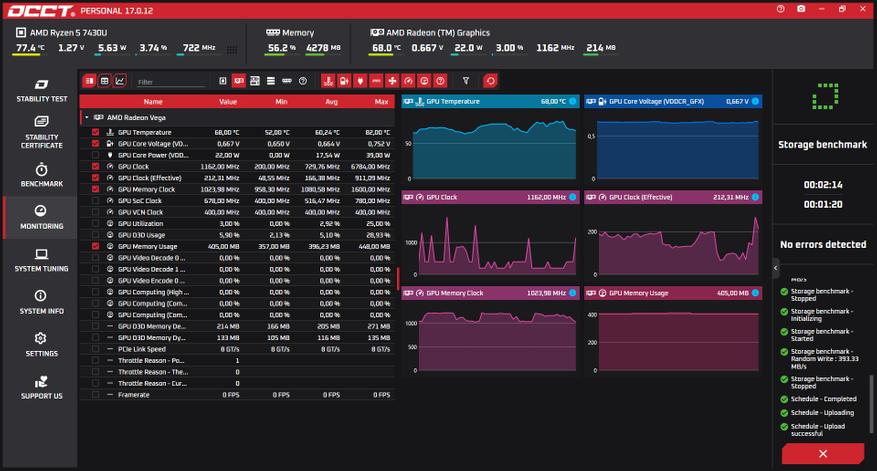The image size is (877, 471).
Task: Click the Memory usage 56.2 % value
Action: click(x=282, y=48)
